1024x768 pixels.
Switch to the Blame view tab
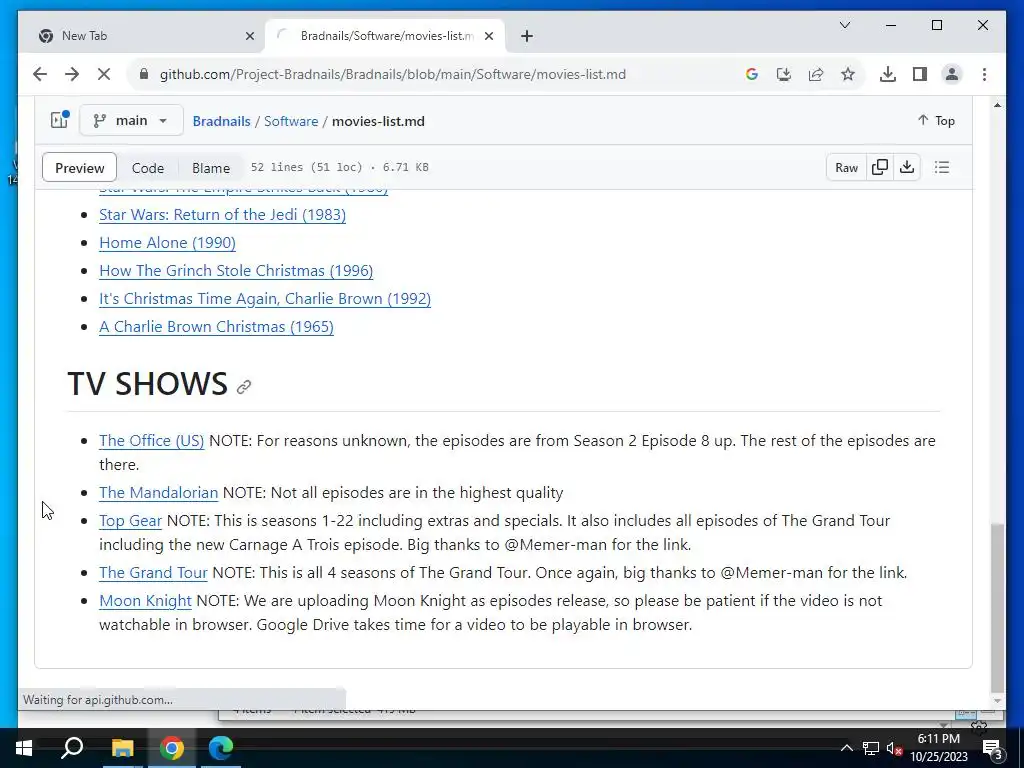[211, 168]
